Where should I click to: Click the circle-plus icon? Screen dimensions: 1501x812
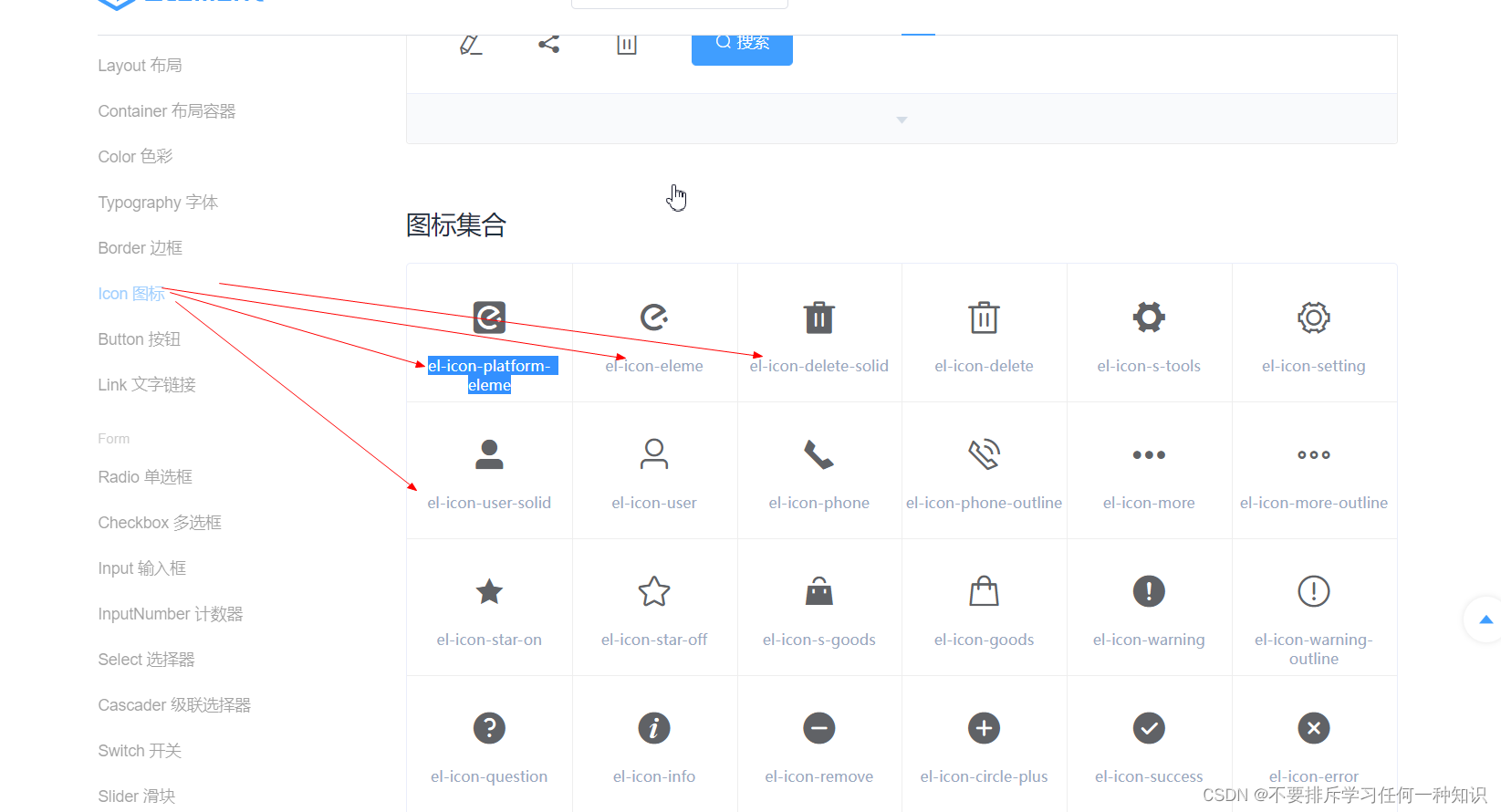[984, 728]
